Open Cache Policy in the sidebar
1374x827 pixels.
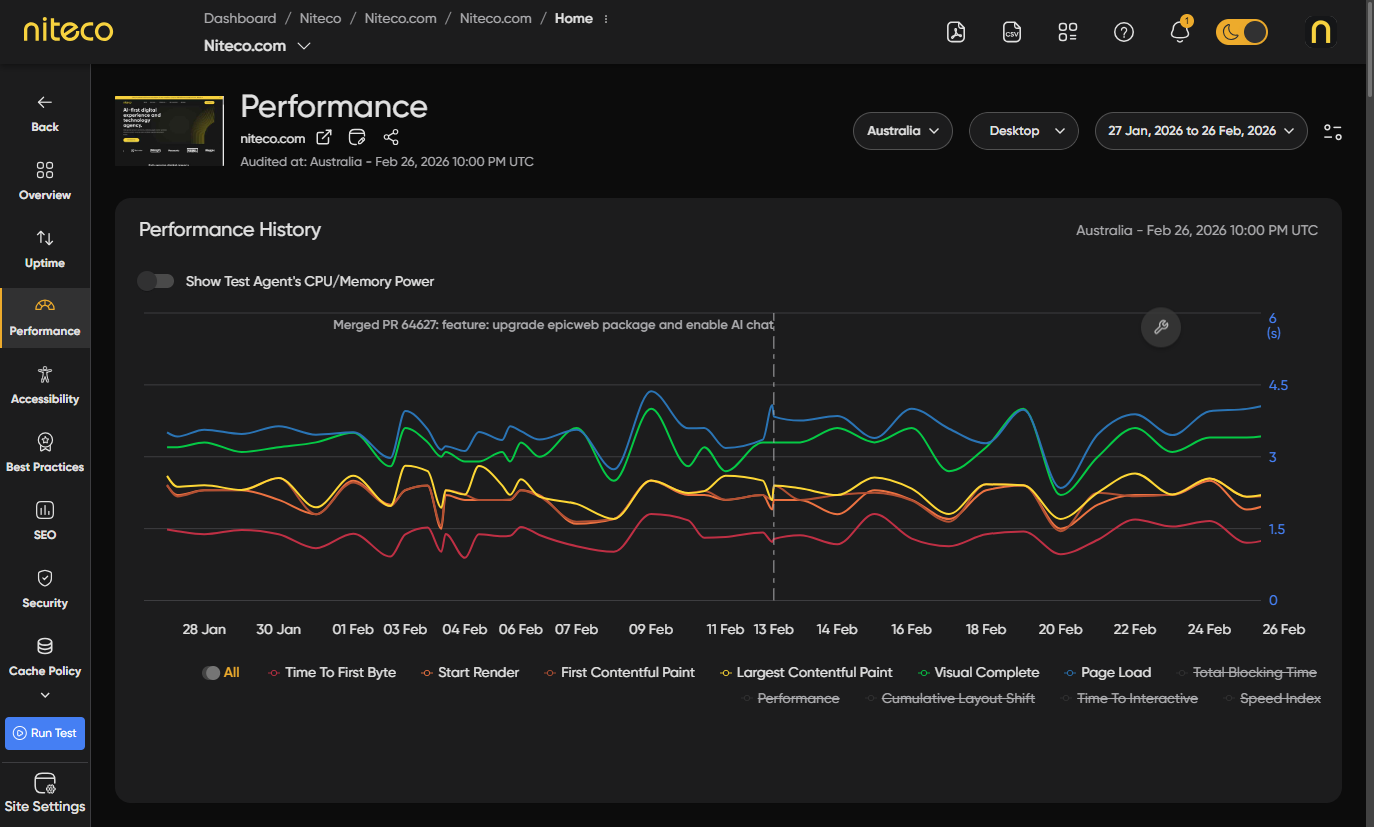(x=45, y=657)
